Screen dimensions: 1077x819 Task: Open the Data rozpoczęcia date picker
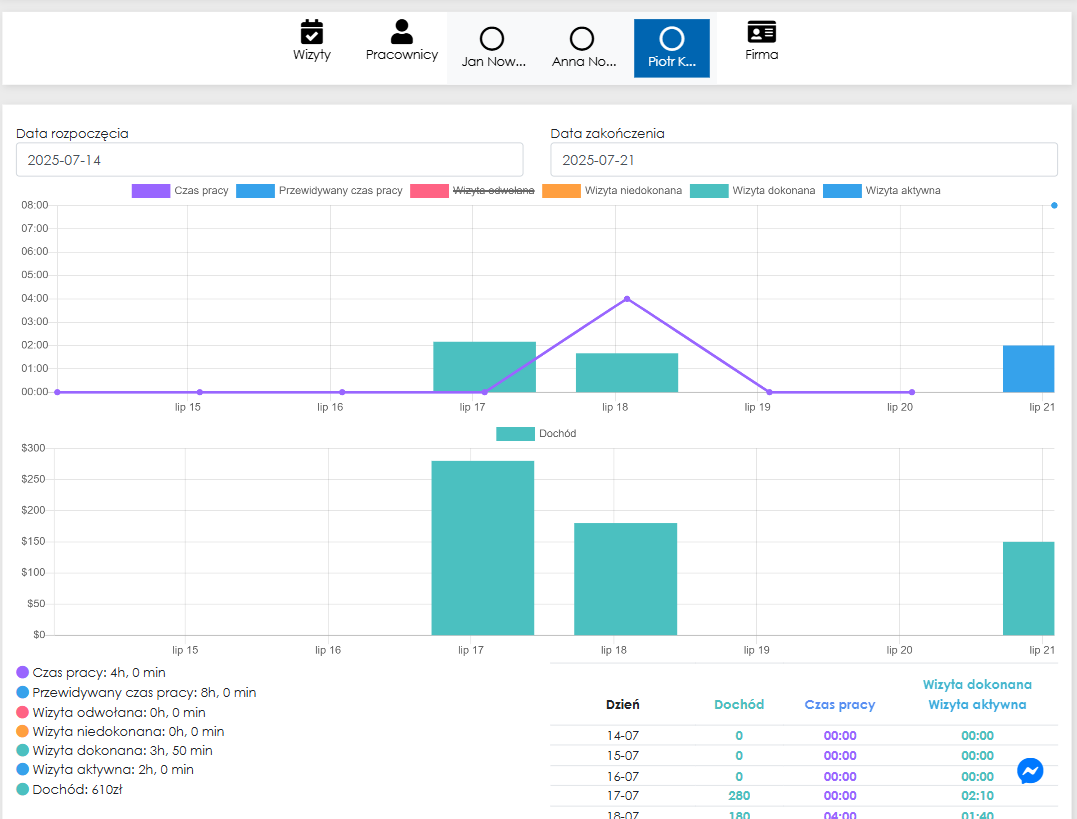pos(269,160)
